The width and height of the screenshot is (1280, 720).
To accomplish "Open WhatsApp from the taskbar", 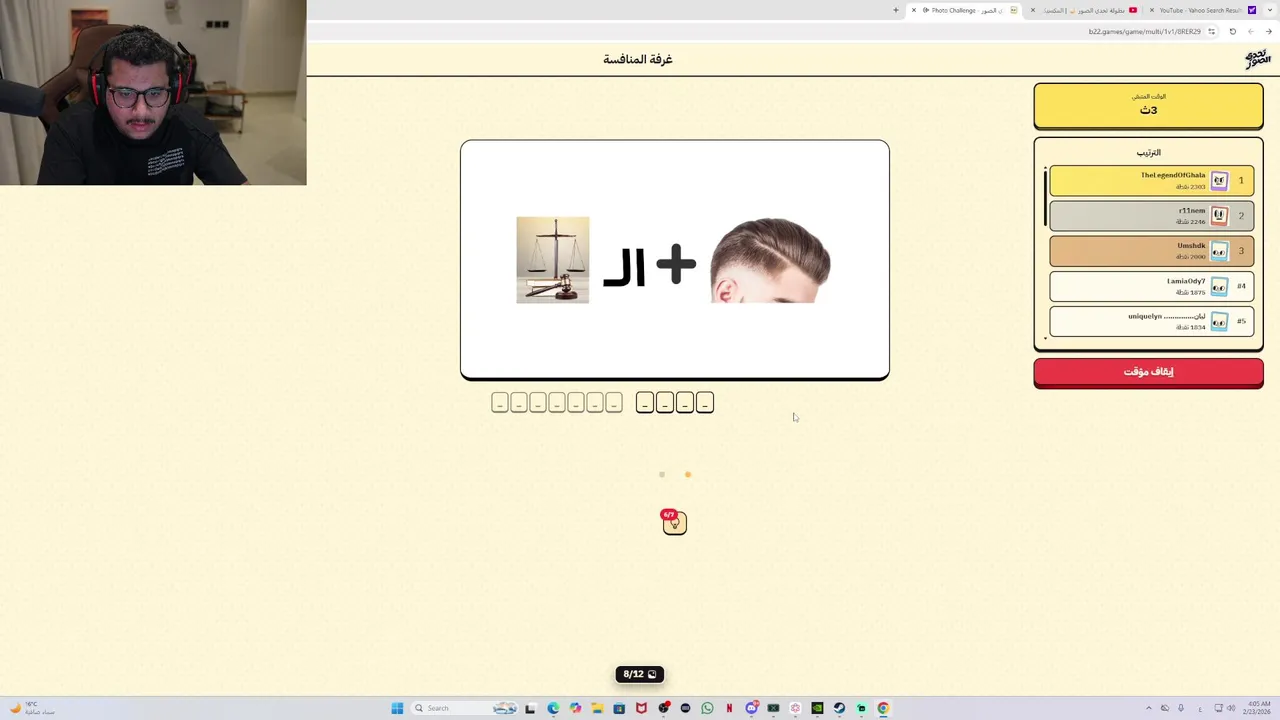I will 707,708.
